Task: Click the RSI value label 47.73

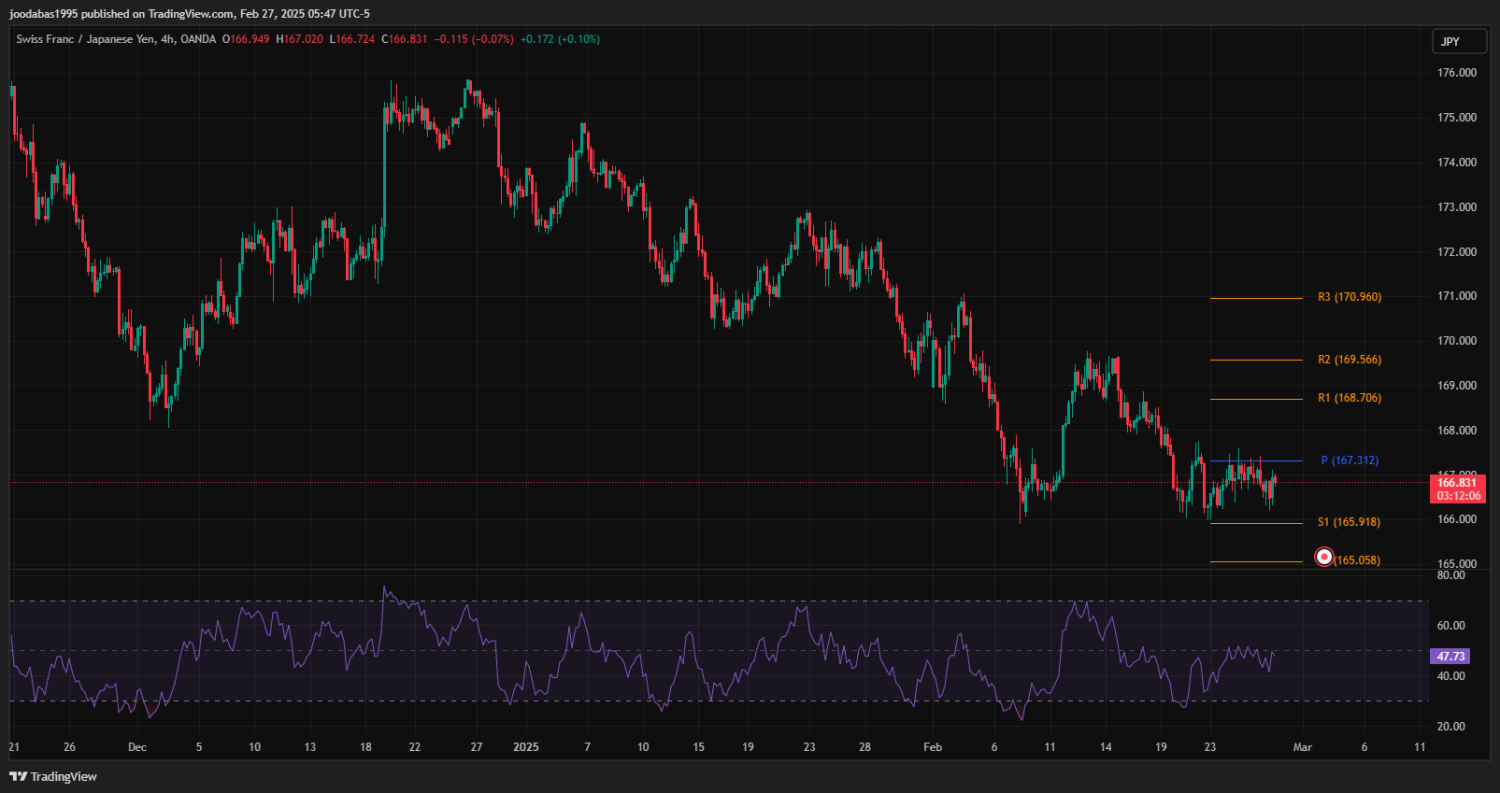Action: 1449,657
